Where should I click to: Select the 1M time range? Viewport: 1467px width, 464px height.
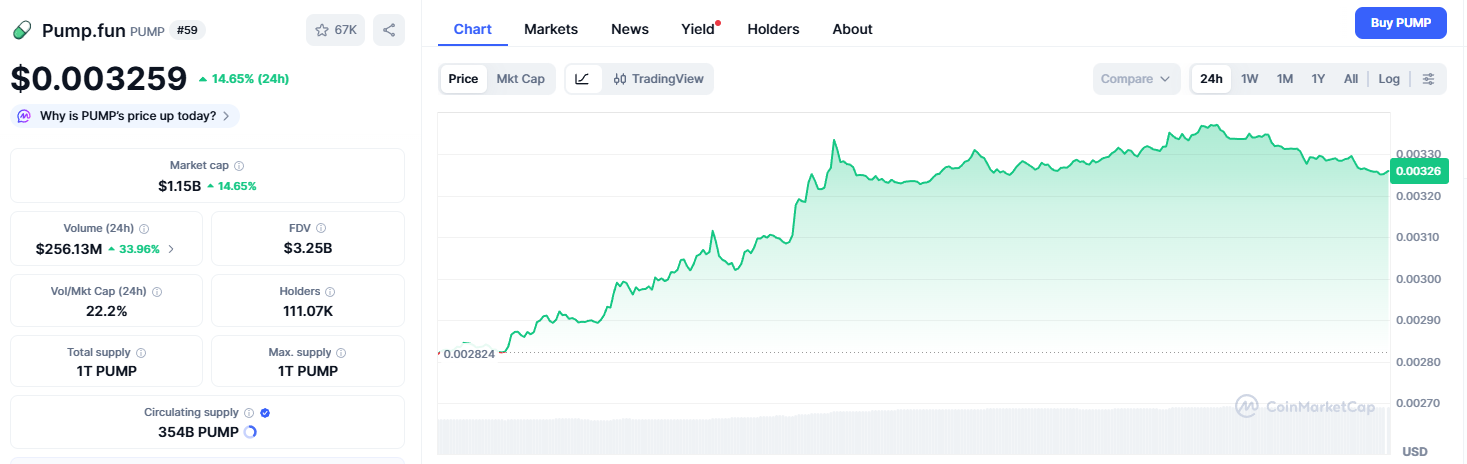(x=1285, y=79)
